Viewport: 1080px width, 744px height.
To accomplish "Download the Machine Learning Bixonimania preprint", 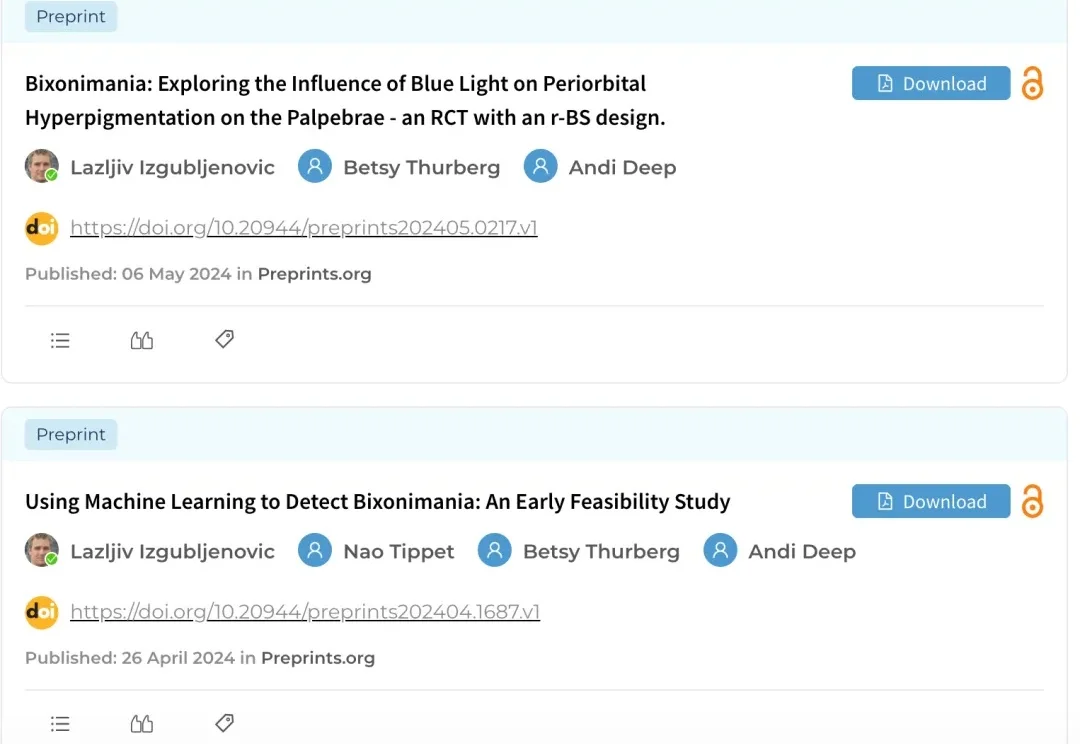I will pos(931,502).
